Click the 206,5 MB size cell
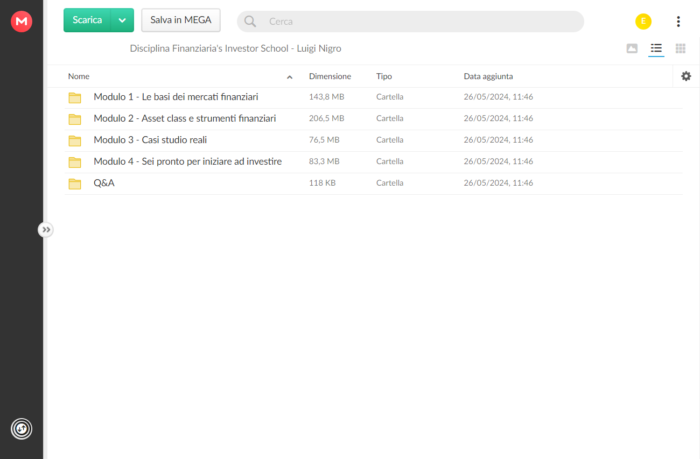 pos(326,118)
